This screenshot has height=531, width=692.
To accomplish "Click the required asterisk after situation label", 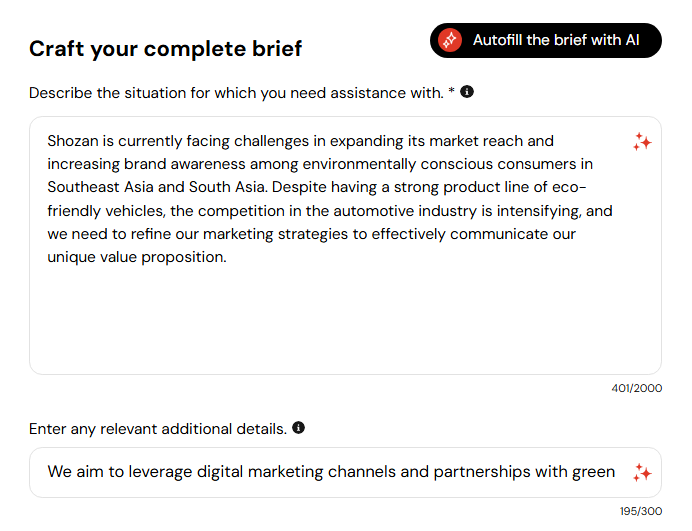I will pos(451,90).
